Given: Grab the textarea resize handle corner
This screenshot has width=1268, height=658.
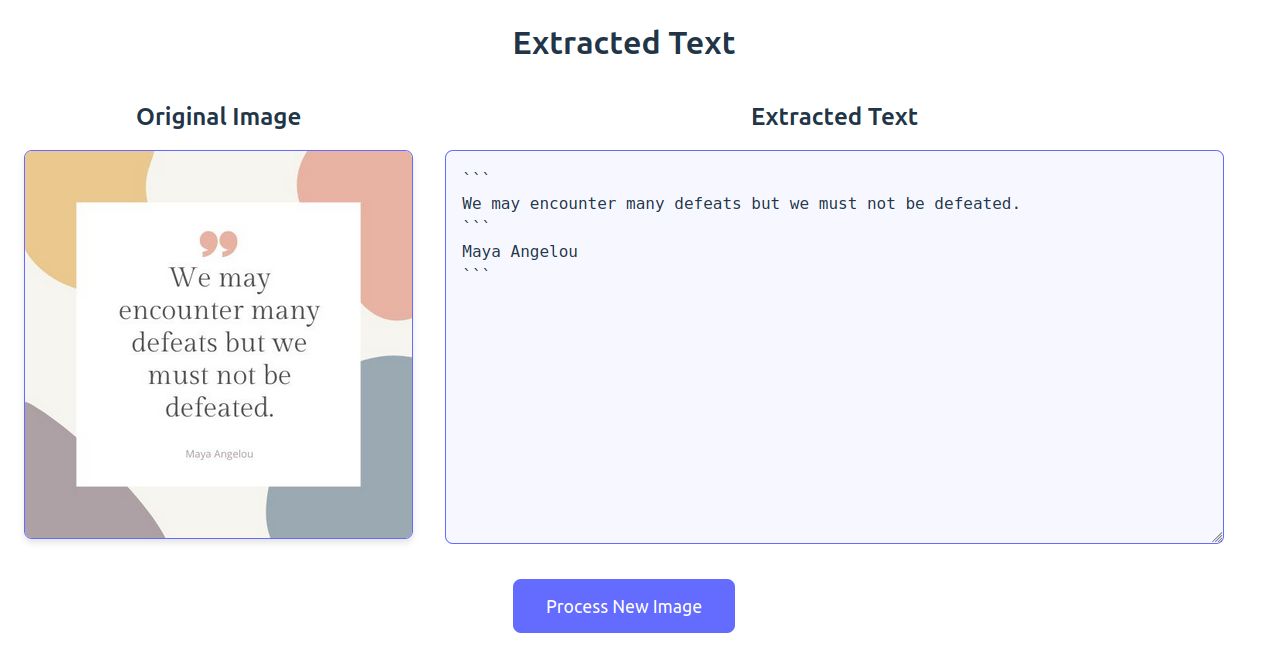Looking at the screenshot, I should 1217,537.
